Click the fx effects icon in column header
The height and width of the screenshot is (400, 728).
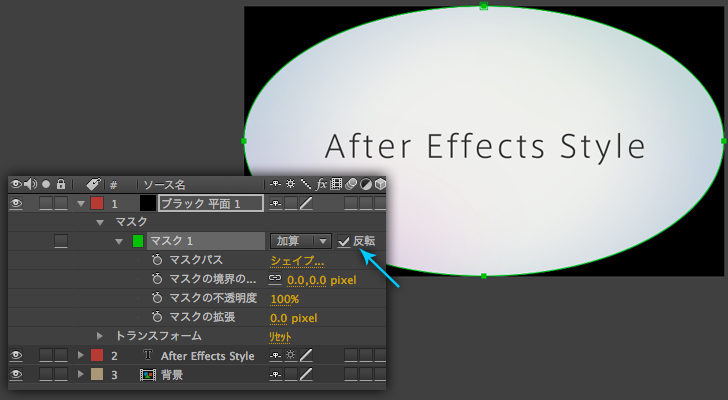click(321, 184)
